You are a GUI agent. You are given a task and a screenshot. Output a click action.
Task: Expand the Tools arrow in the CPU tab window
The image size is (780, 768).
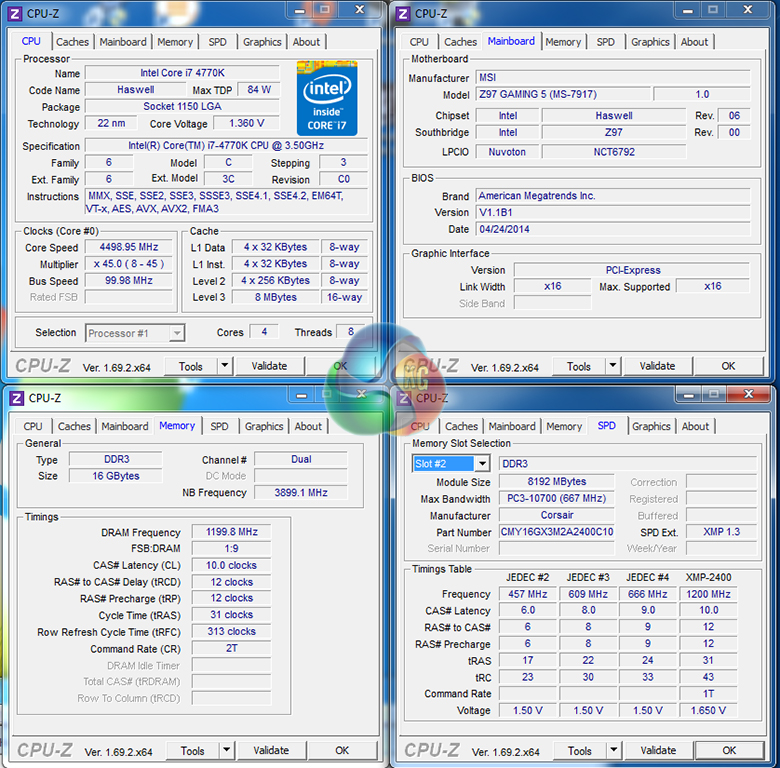[x=224, y=366]
